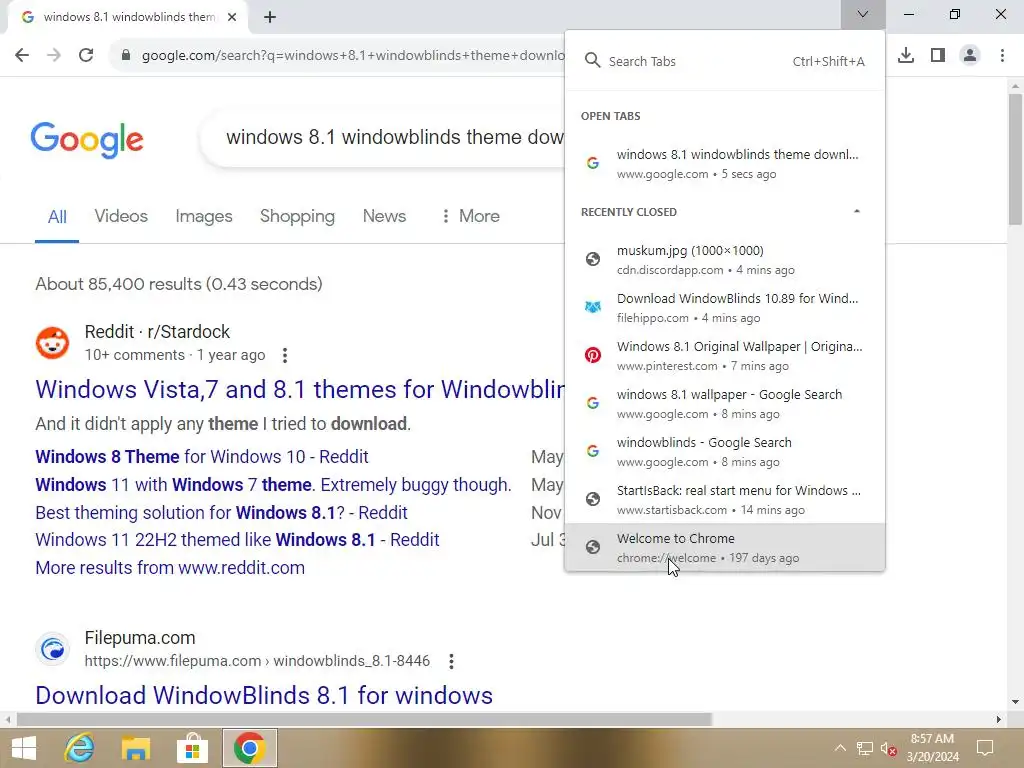This screenshot has width=1024, height=768.
Task: Click the lock icon in address bar
Action: click(x=126, y=56)
